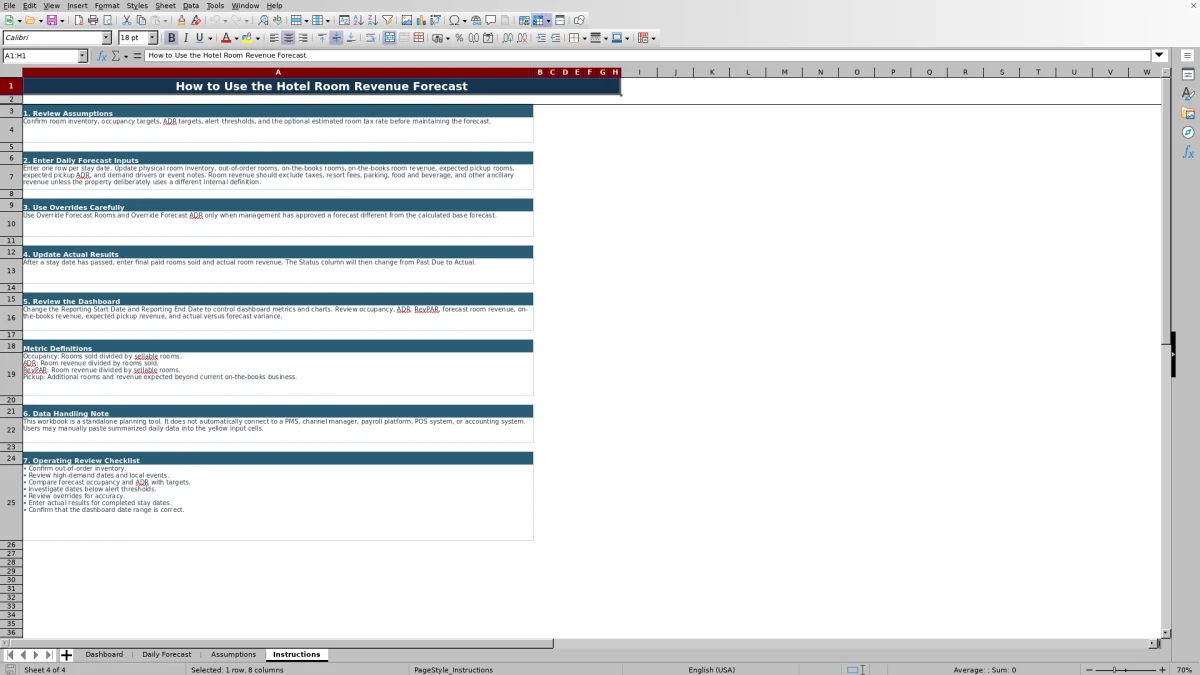Click the AutoFilter funnel icon
The image size is (1200, 675).
(386, 20)
